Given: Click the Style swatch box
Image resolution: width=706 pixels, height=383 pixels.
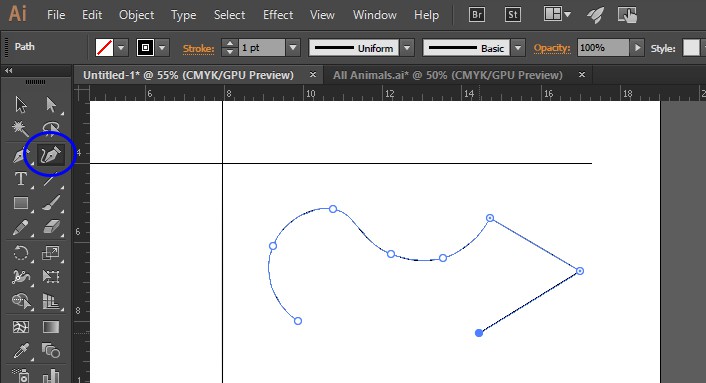Looking at the screenshot, I should 691,48.
